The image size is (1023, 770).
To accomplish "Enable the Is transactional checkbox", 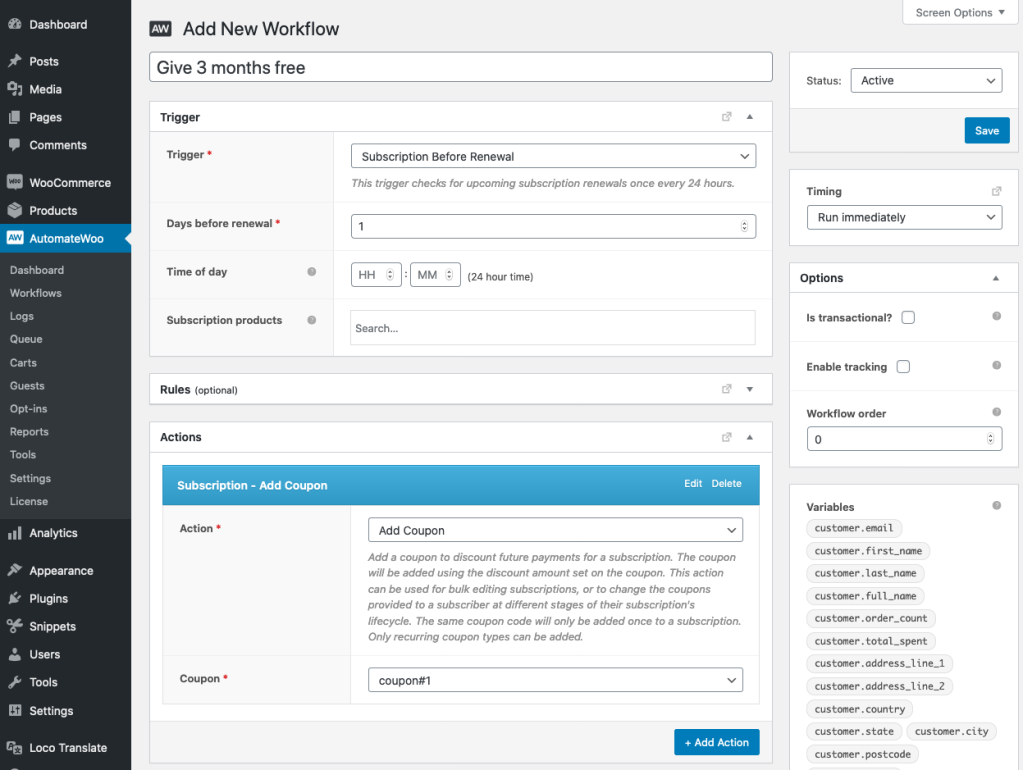I will 908,318.
